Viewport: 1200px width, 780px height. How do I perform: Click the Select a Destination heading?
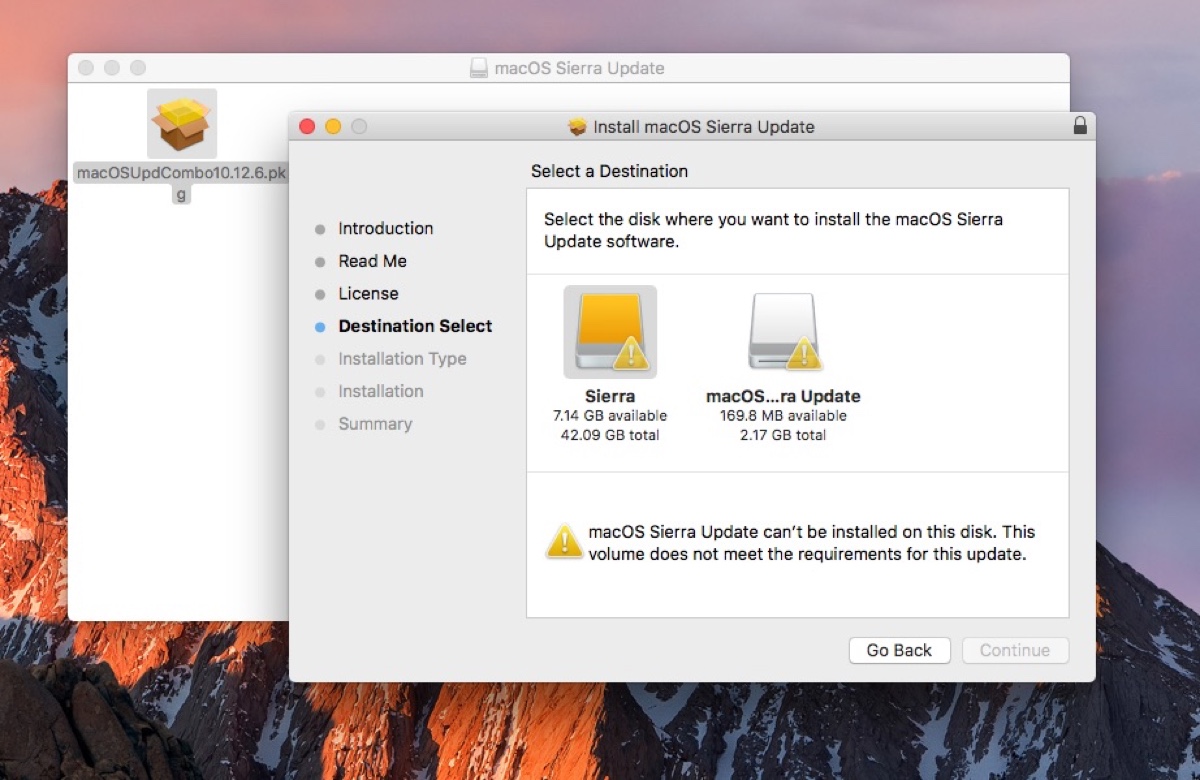pos(609,171)
